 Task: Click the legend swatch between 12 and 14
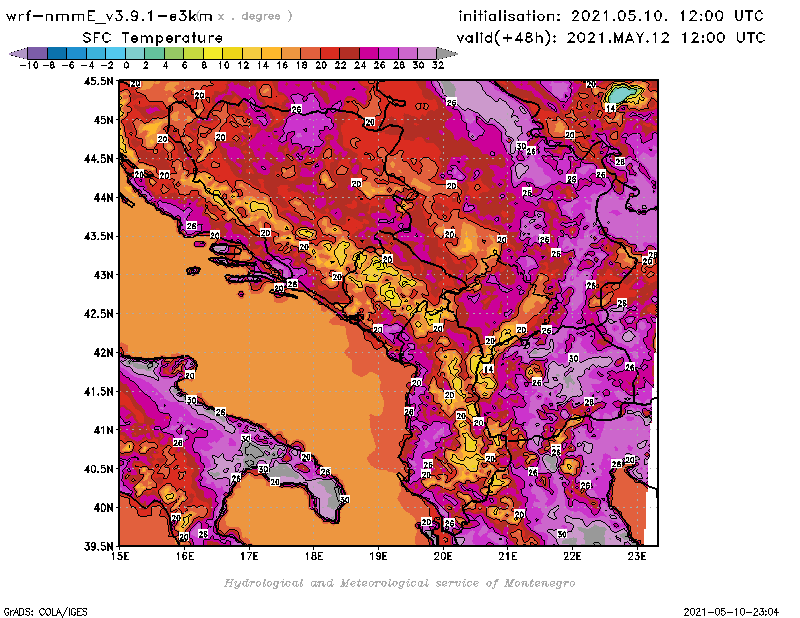[252, 53]
